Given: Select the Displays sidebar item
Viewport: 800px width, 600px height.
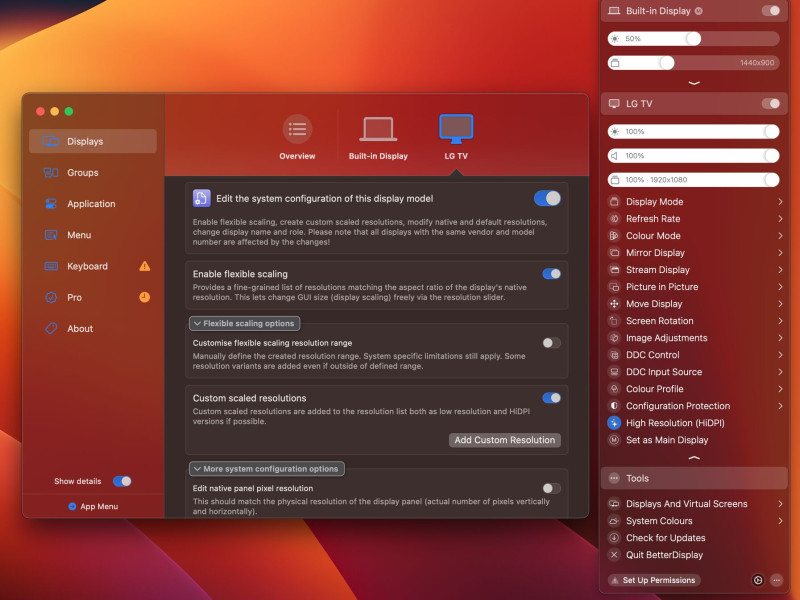Looking at the screenshot, I should click(93, 141).
